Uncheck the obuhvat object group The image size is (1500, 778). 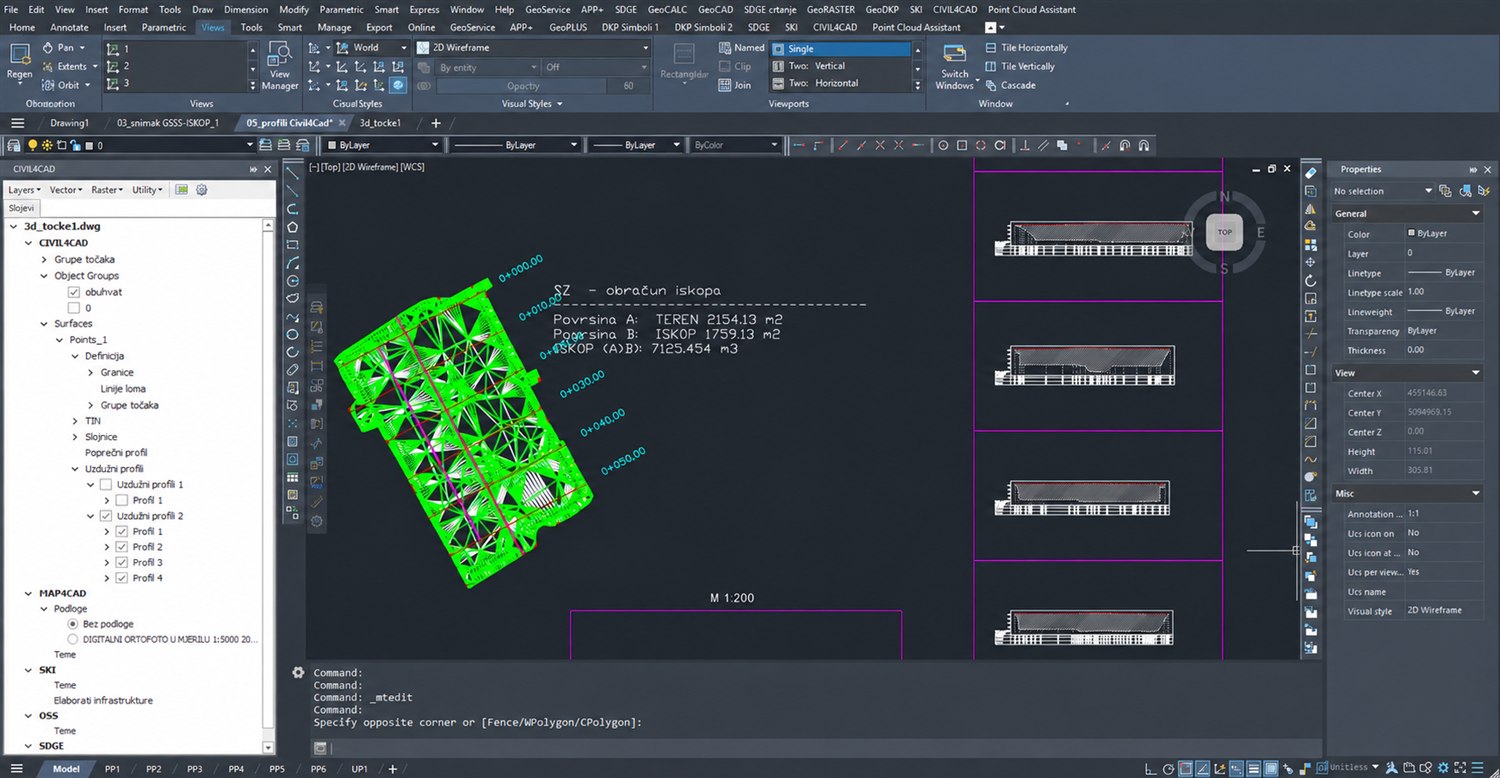(x=74, y=292)
